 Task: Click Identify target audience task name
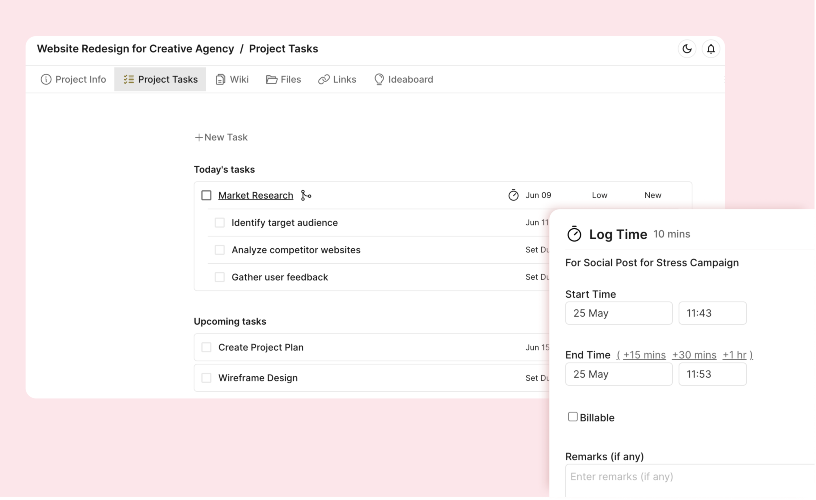tap(285, 223)
